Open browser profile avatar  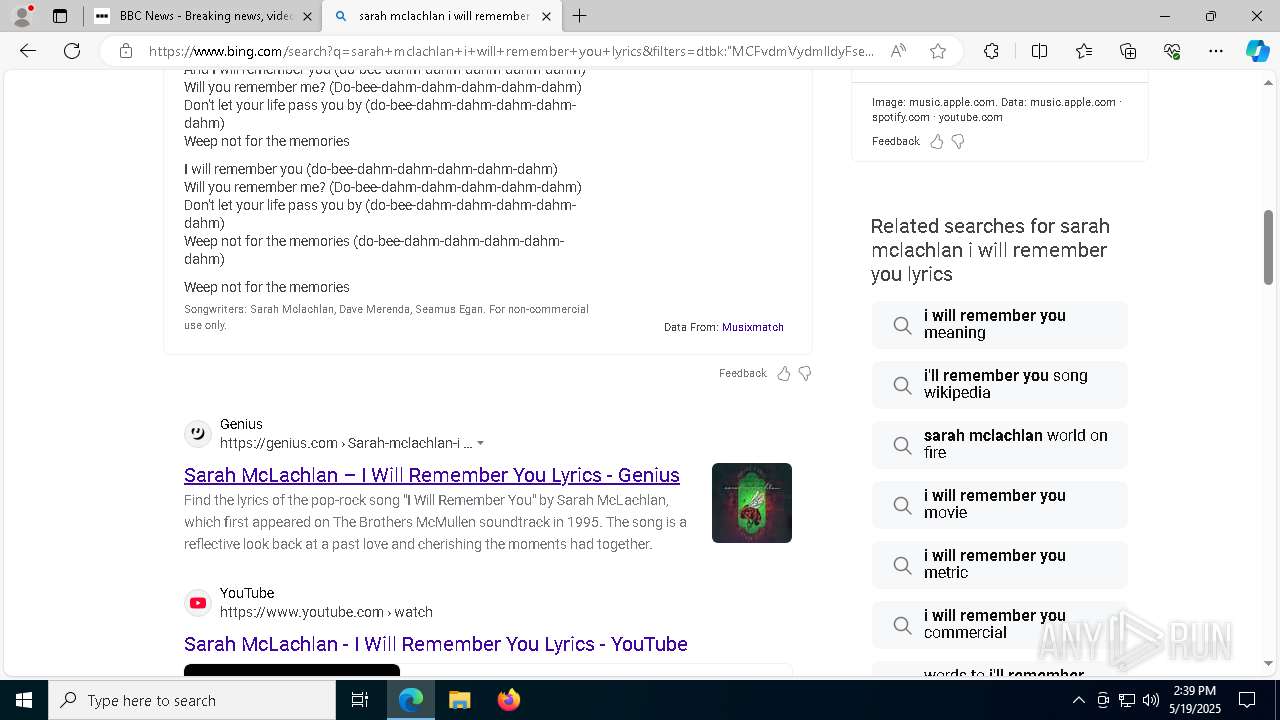tap(22, 16)
